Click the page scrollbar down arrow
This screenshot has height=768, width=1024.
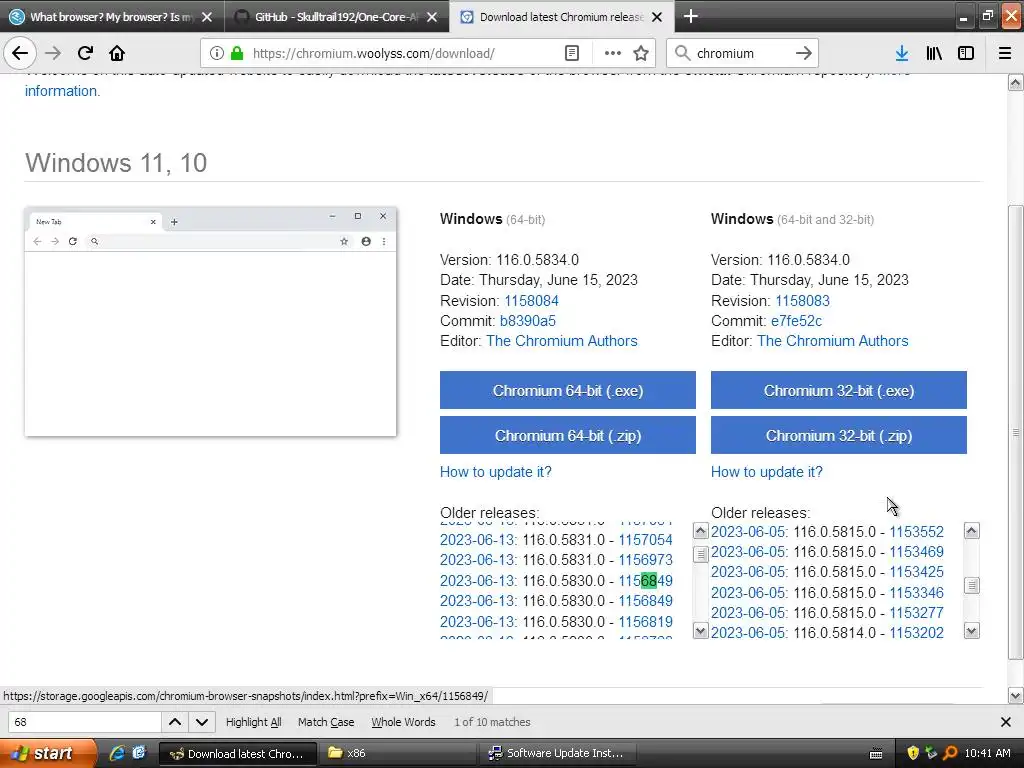tap(1016, 695)
